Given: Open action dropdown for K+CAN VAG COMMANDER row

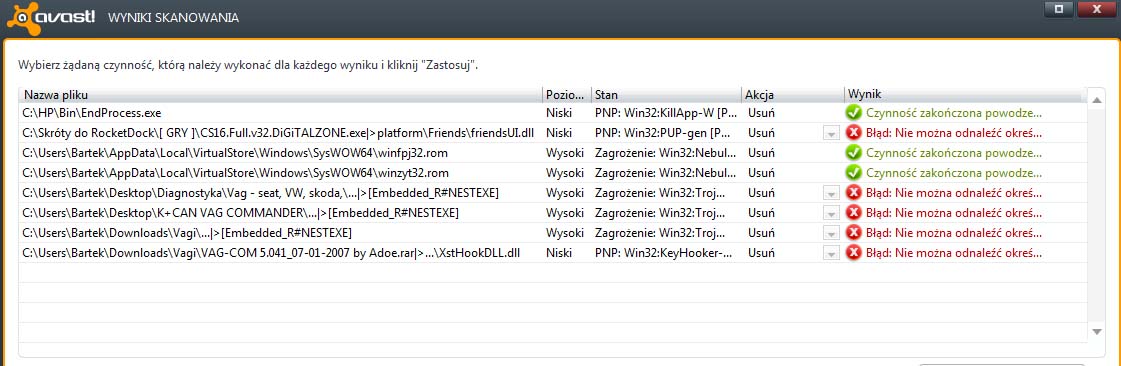Looking at the screenshot, I should (x=830, y=213).
